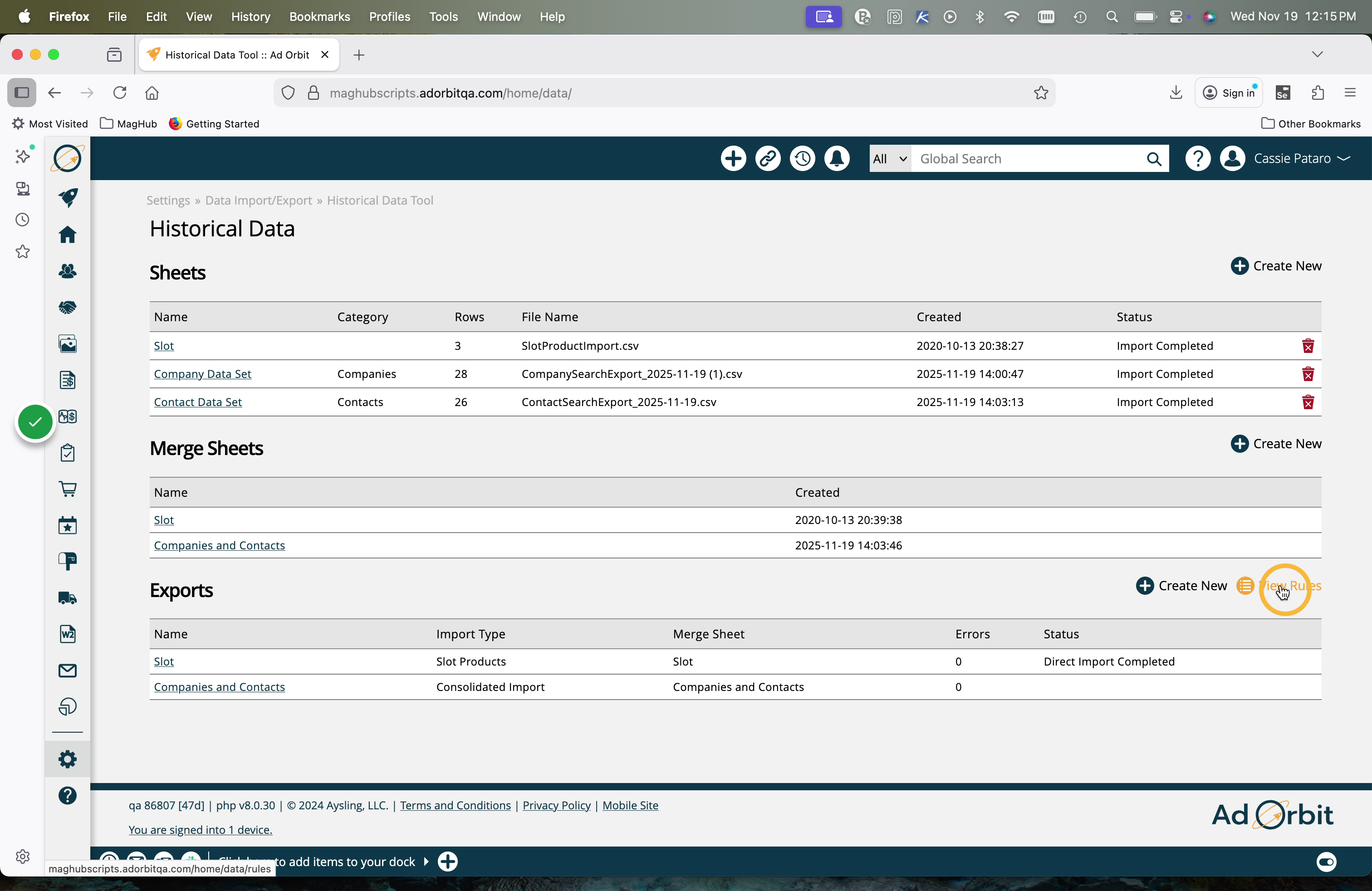The image size is (1372, 891).
Task: Click Create New in Merge Sheets section
Action: 1276,444
